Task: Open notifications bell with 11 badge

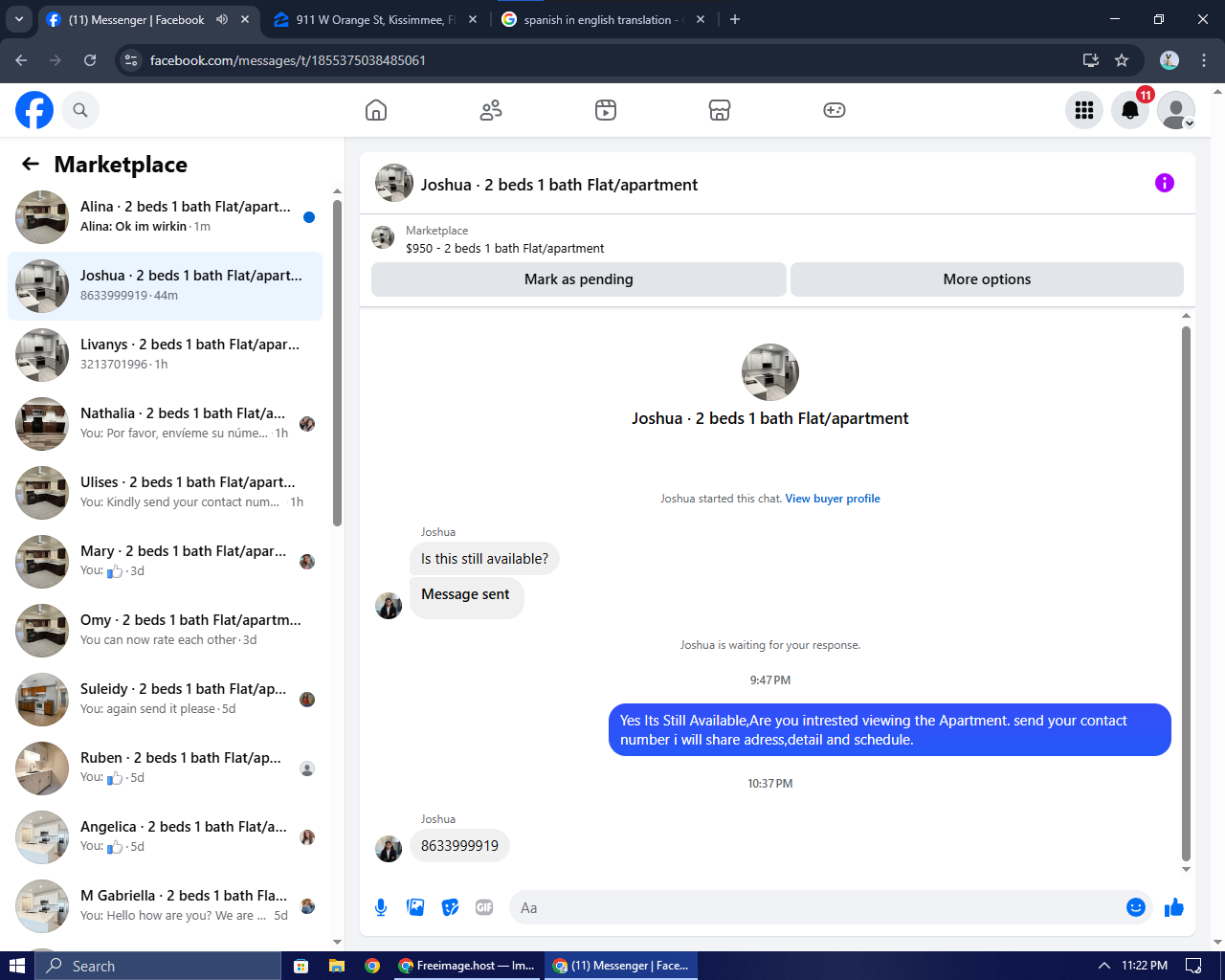Action: pyautogui.click(x=1130, y=110)
